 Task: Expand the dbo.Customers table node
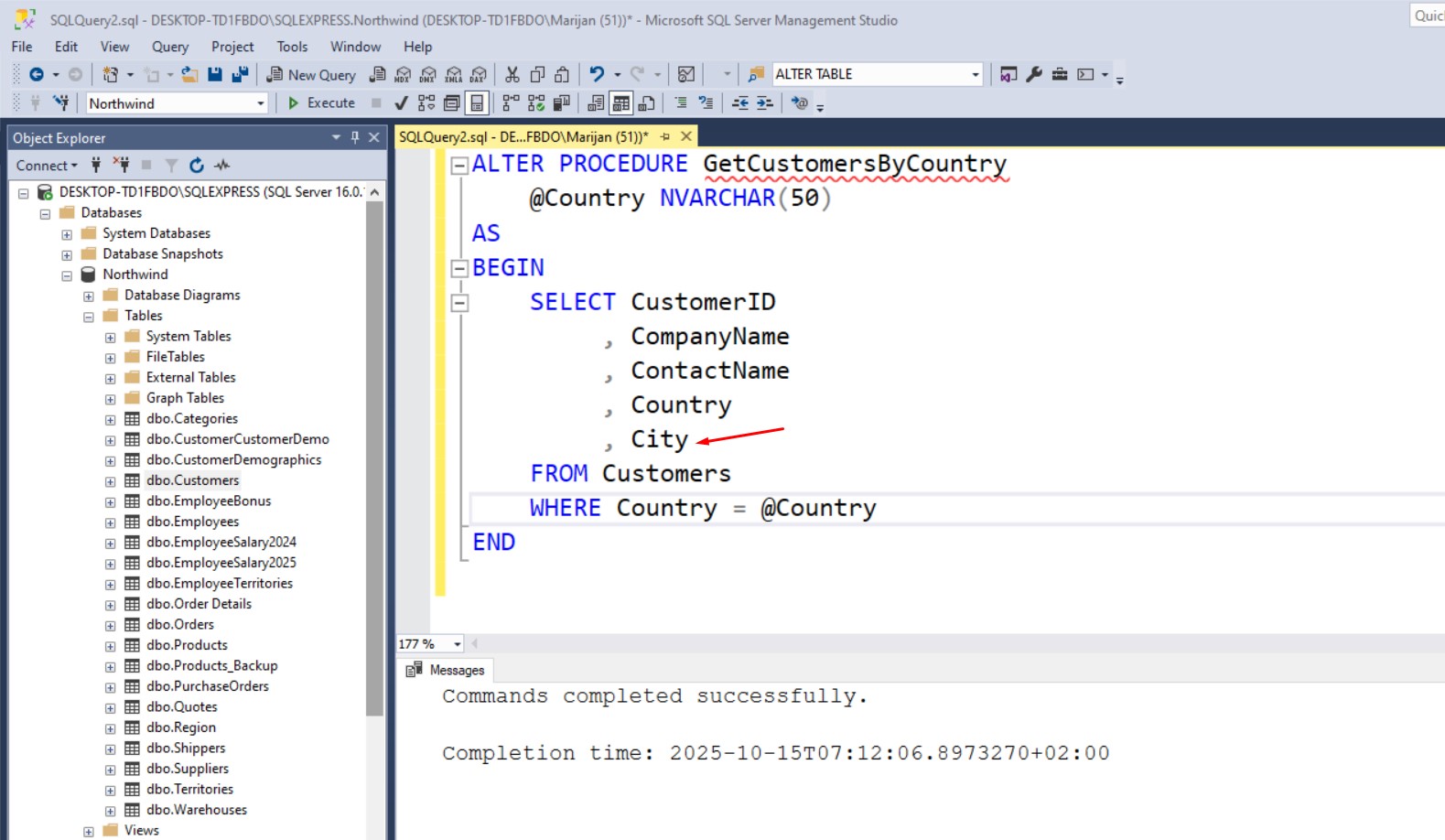(110, 481)
